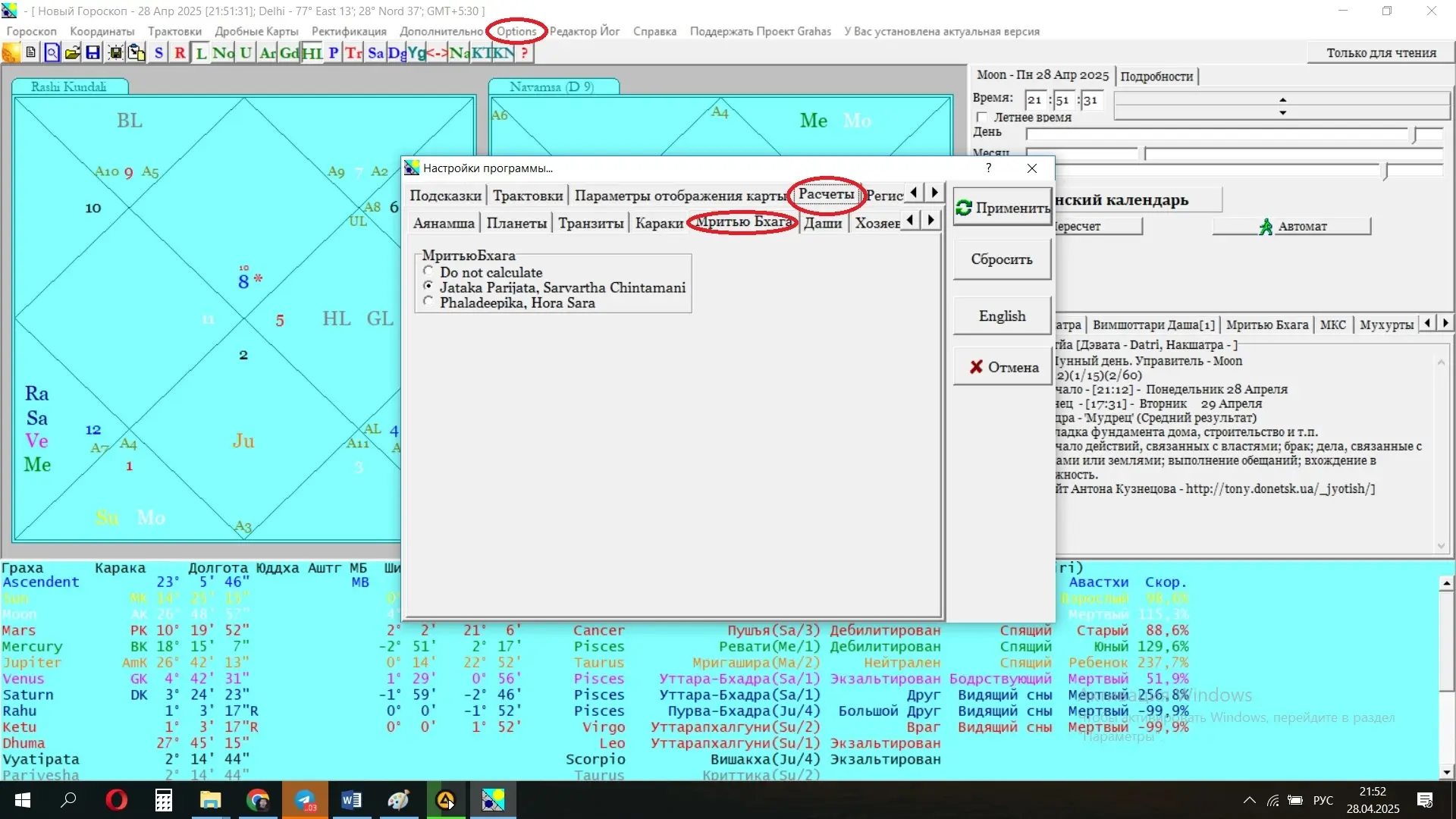The image size is (1456, 819).
Task: Switch to the Аянамша sub-tab
Action: (444, 223)
